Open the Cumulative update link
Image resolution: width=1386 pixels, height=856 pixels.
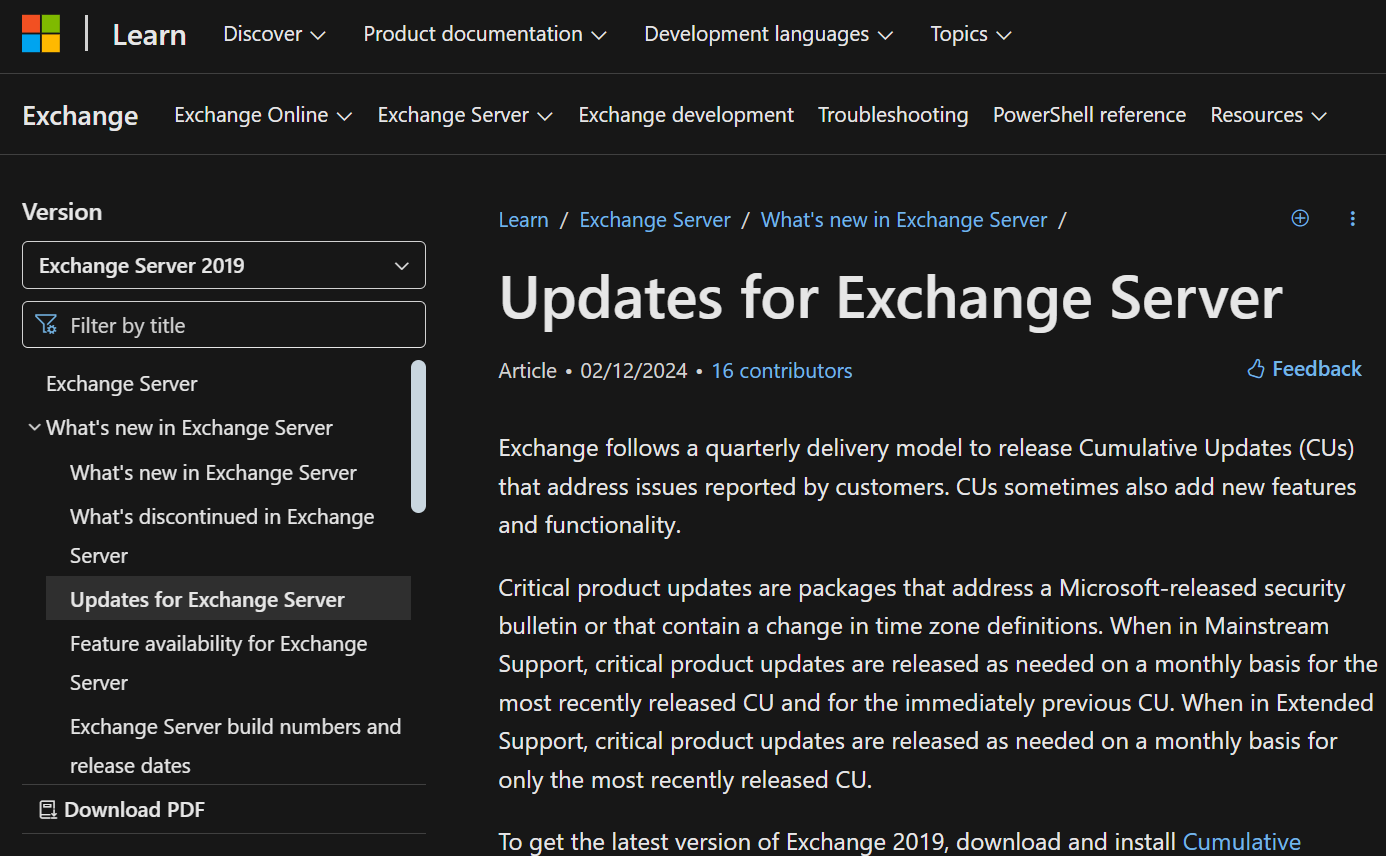click(1242, 842)
